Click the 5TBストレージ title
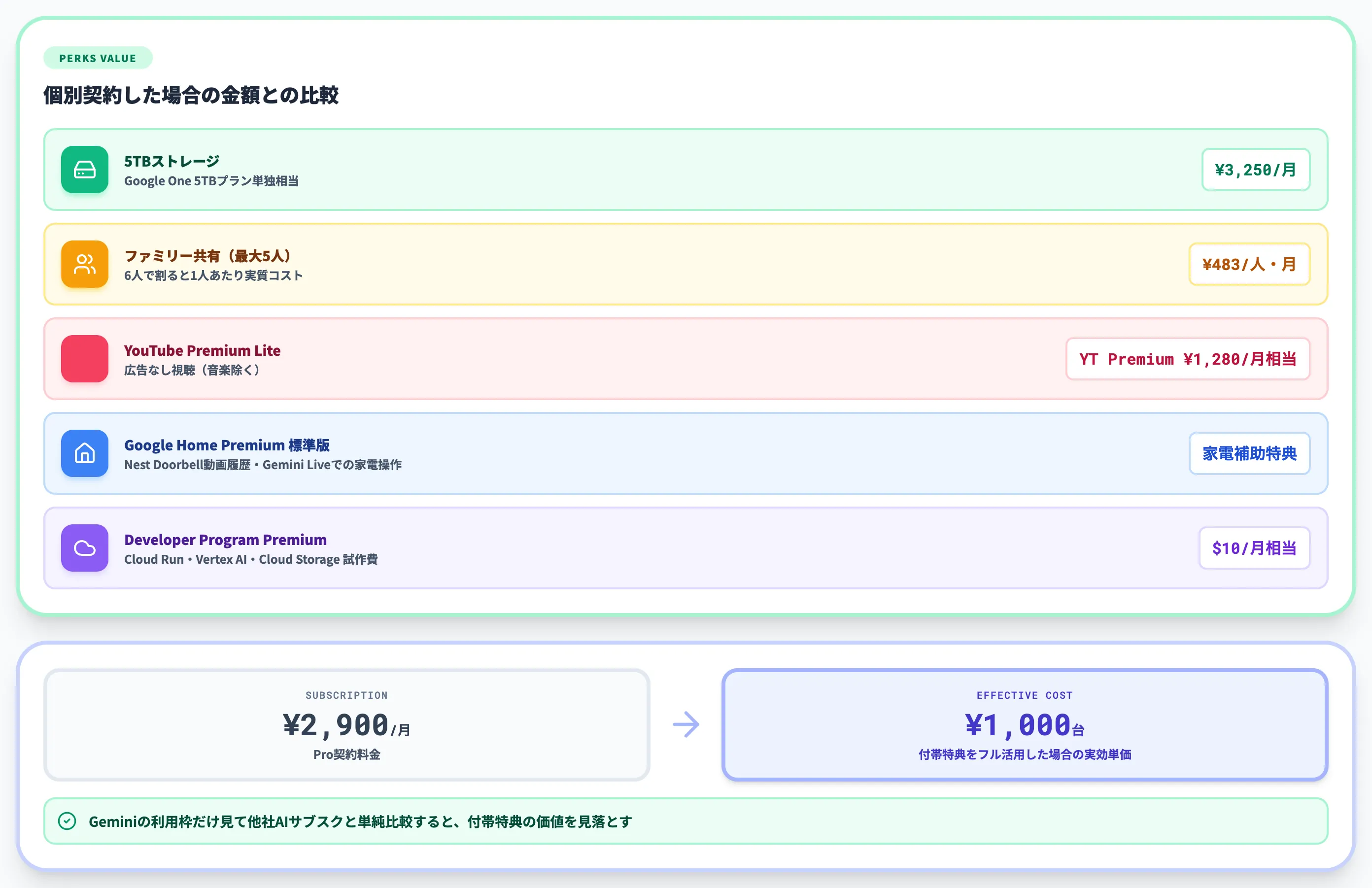 coord(172,161)
